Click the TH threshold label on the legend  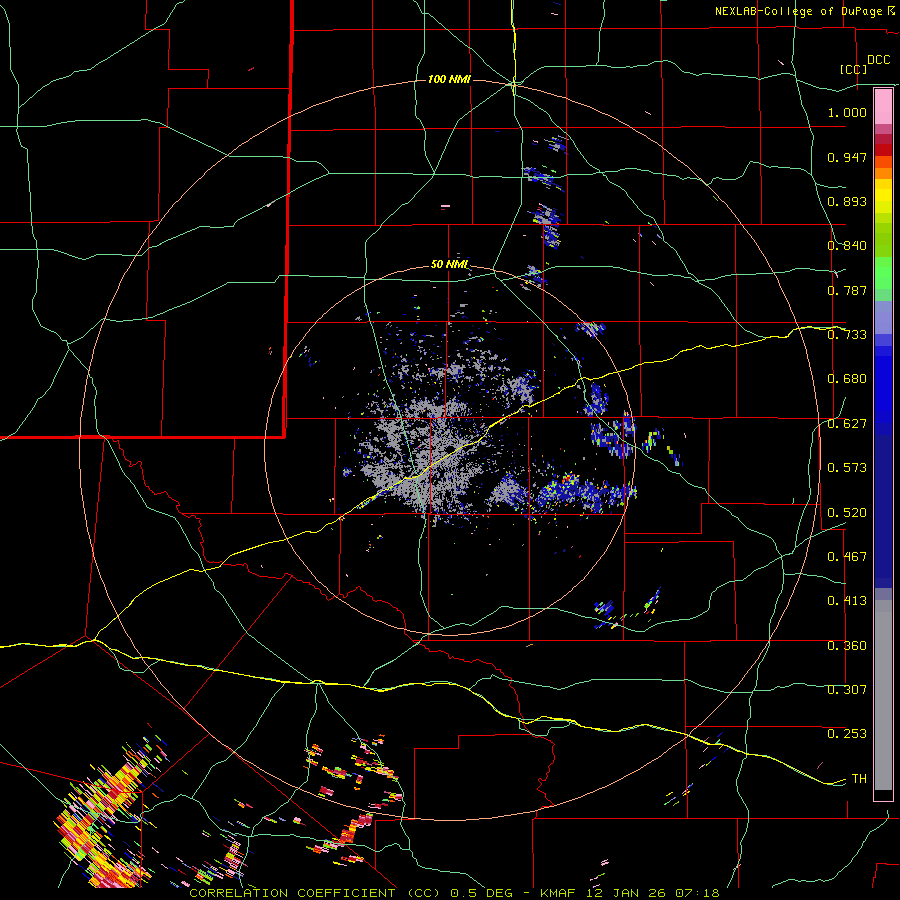pos(859,779)
